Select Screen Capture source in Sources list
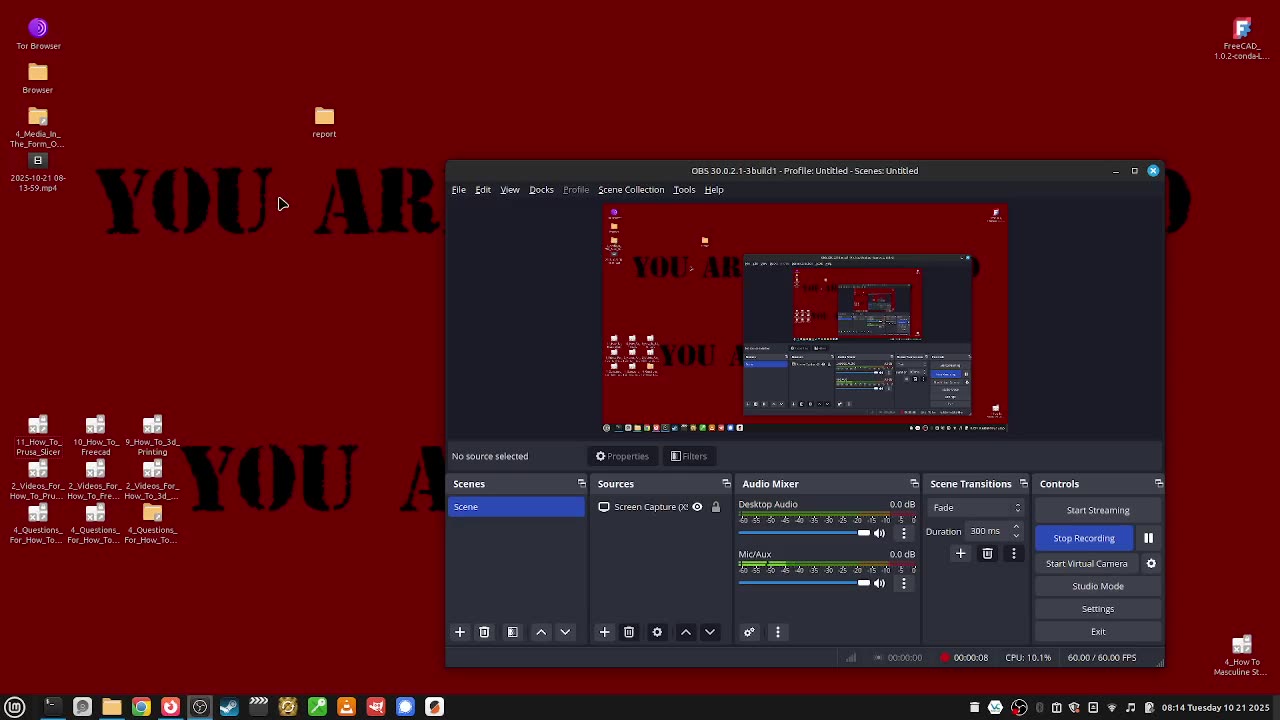 coord(660,507)
